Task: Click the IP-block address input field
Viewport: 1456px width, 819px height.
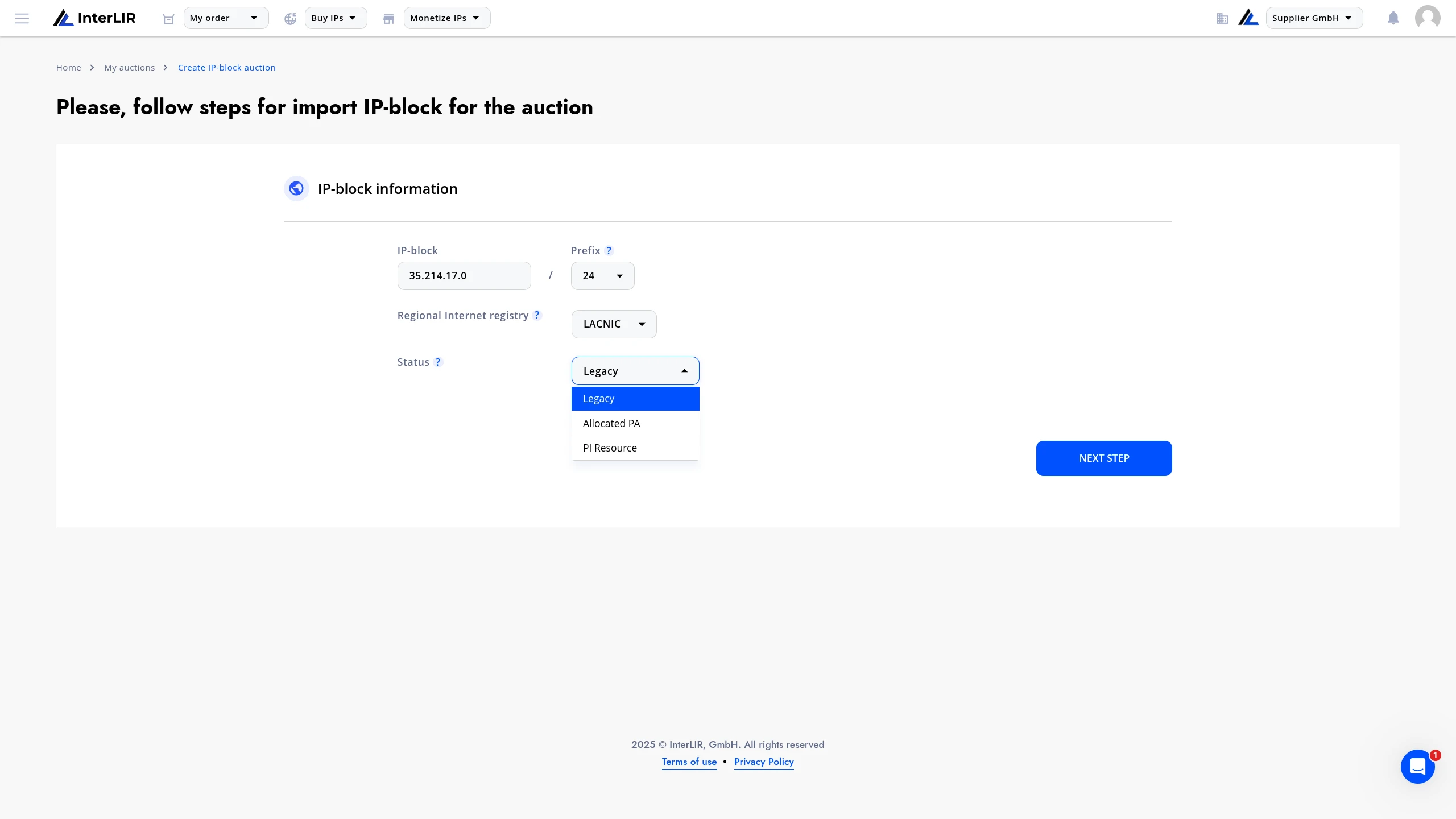Action: [464, 276]
